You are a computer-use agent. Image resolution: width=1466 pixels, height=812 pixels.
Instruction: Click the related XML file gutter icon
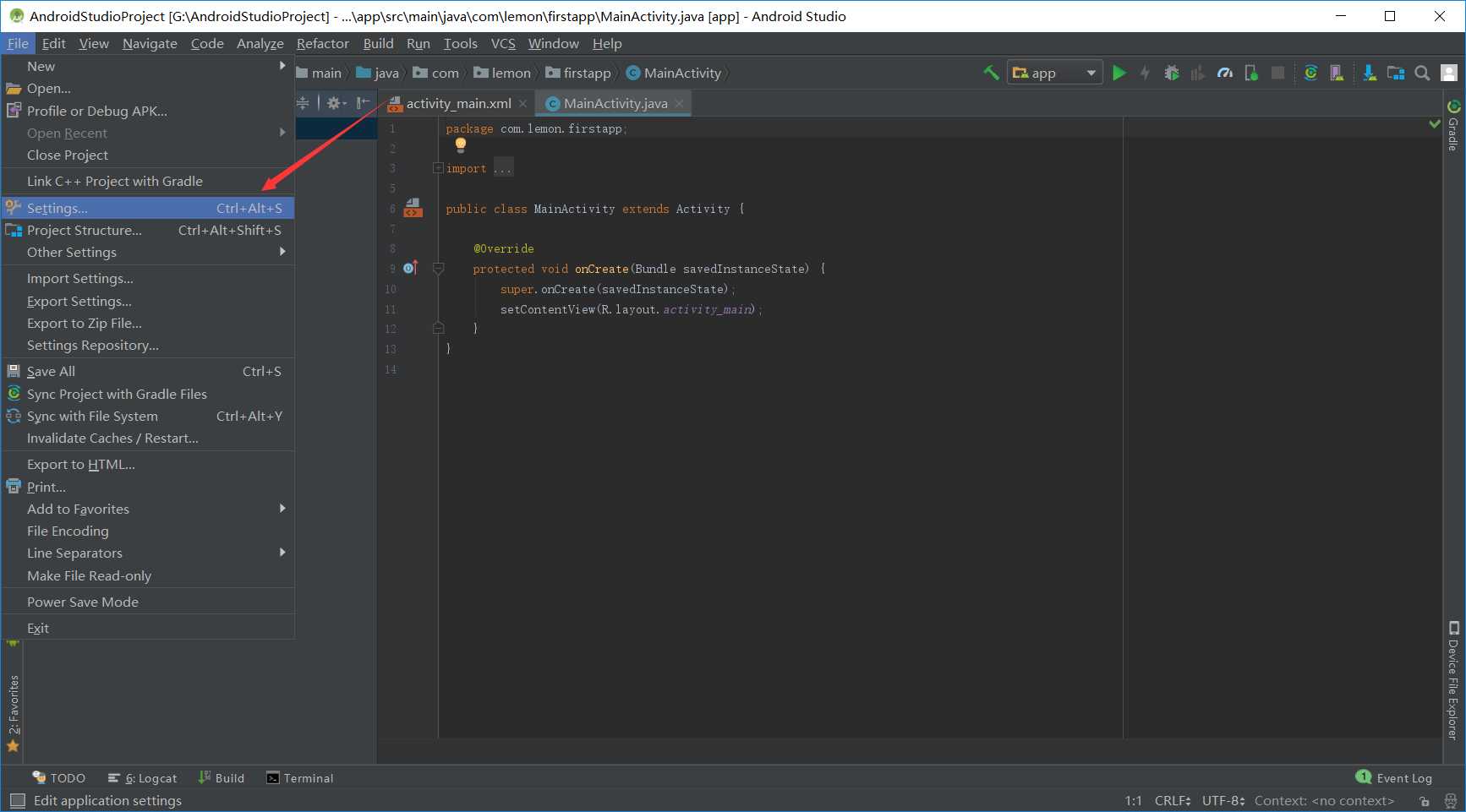coord(413,208)
